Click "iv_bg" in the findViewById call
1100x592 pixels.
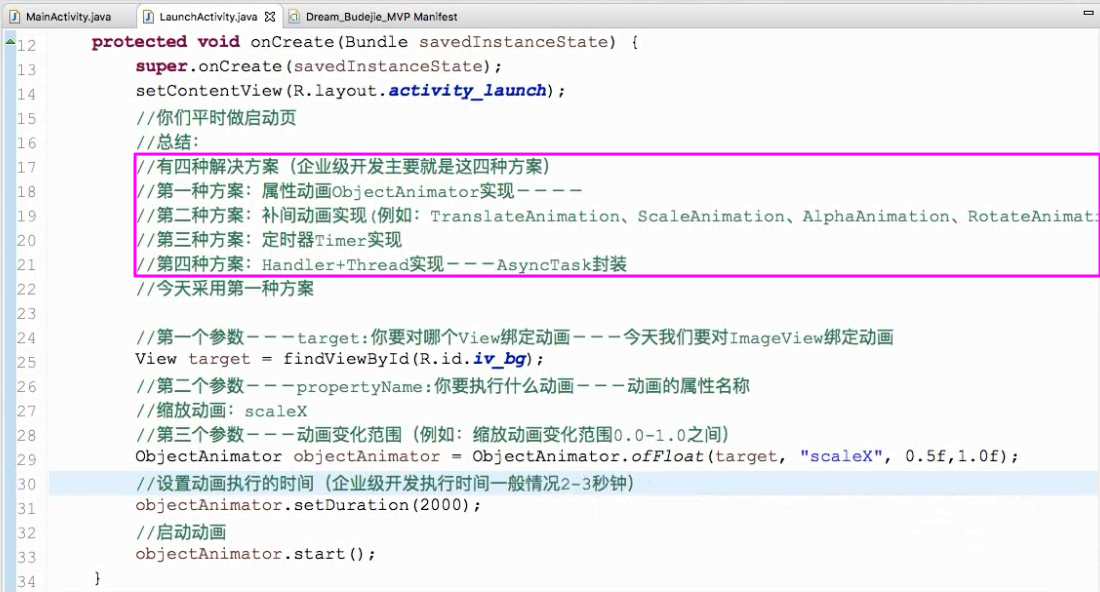pyautogui.click(x=499, y=359)
